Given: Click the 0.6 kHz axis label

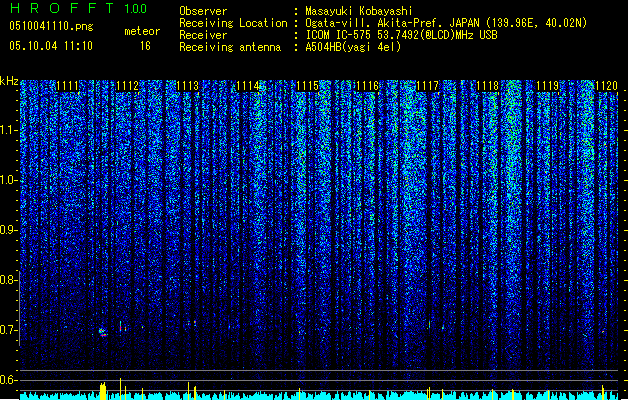Looking at the screenshot, I should point(8,380).
